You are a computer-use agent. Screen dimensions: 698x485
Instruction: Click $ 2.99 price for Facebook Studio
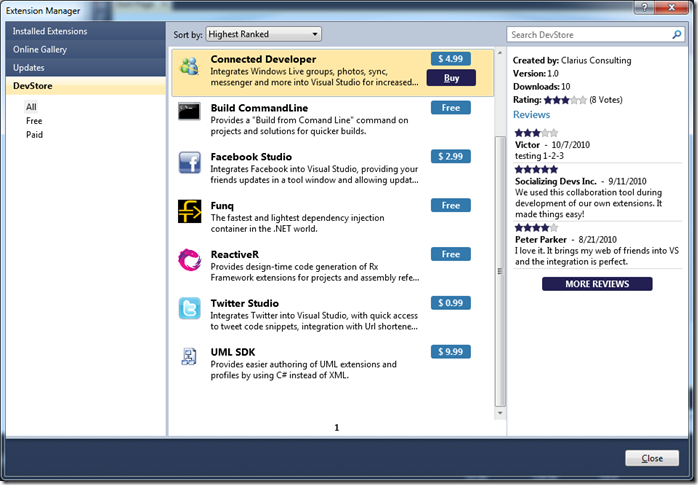coord(450,157)
